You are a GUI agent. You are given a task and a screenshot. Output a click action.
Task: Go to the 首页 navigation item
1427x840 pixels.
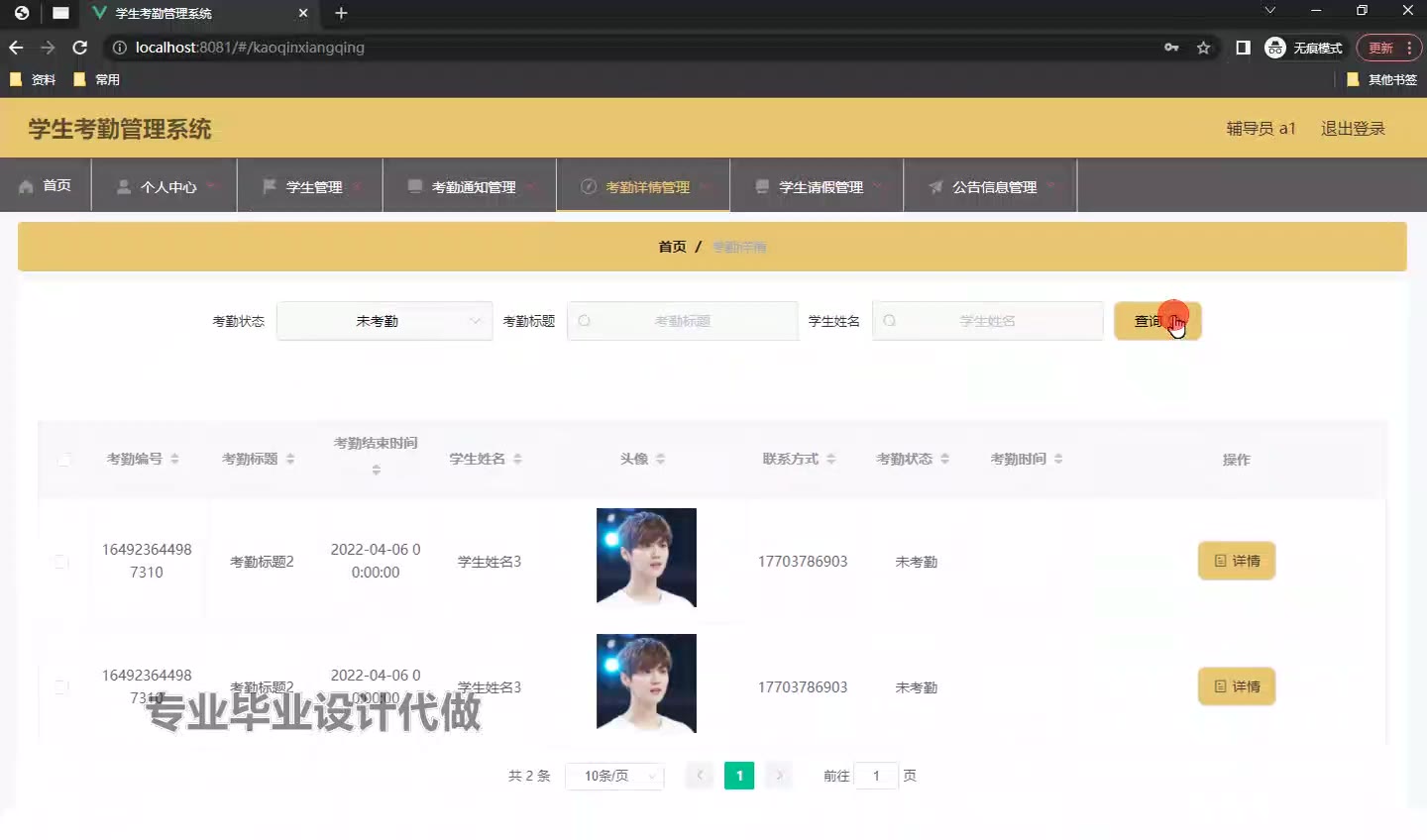click(46, 186)
